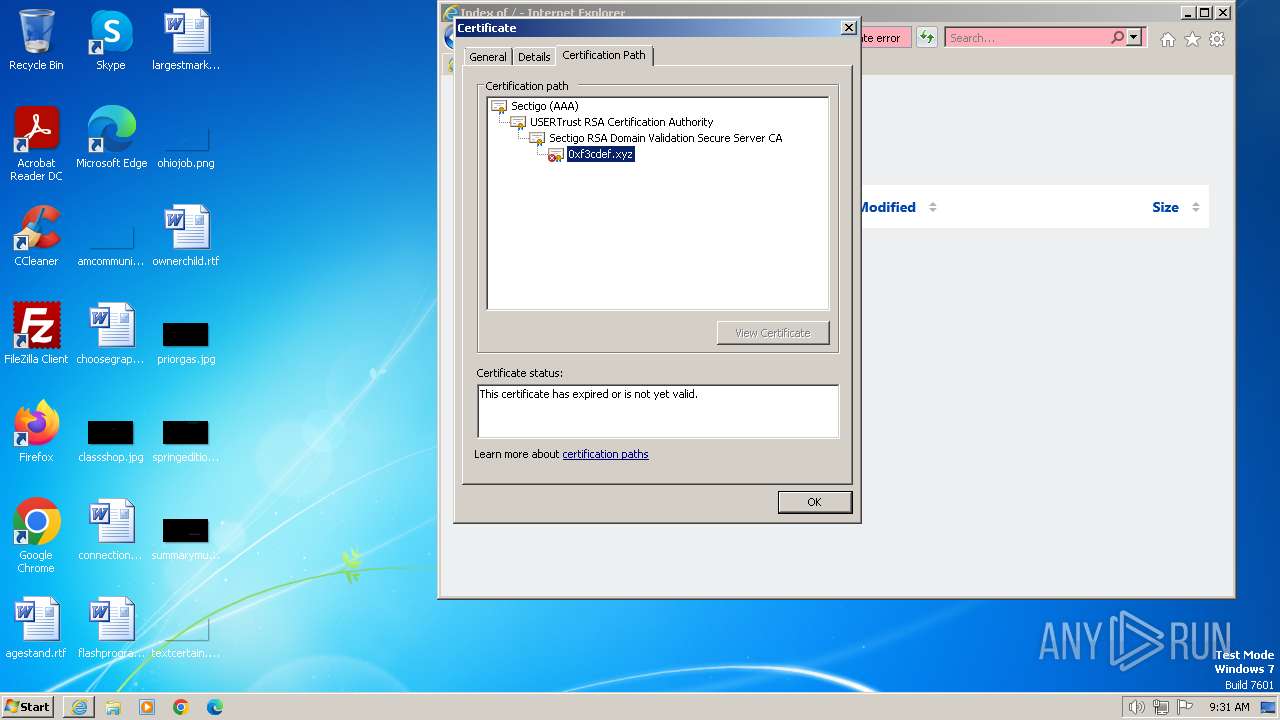This screenshot has width=1280, height=720.
Task: Click the Internet Explorer refresh button
Action: pos(927,38)
